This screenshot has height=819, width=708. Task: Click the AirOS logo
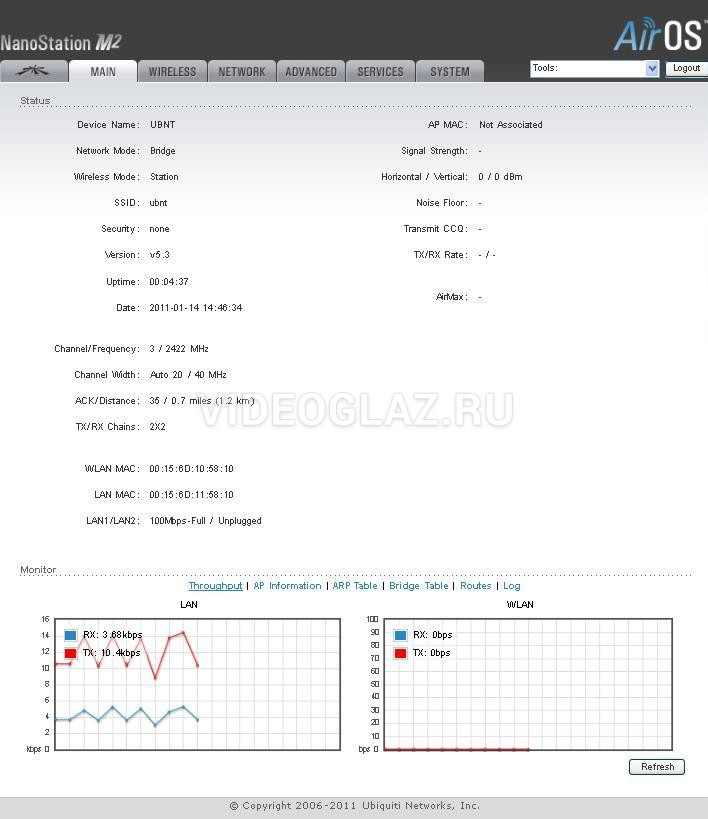click(x=659, y=35)
